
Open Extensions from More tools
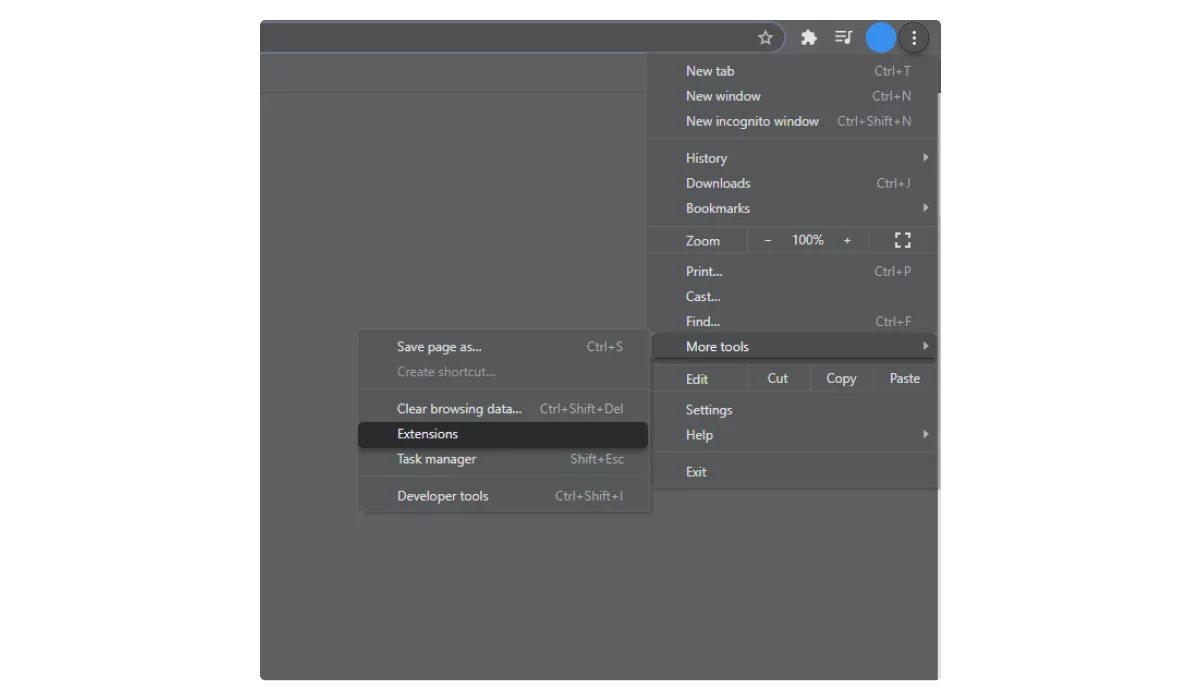coord(503,434)
